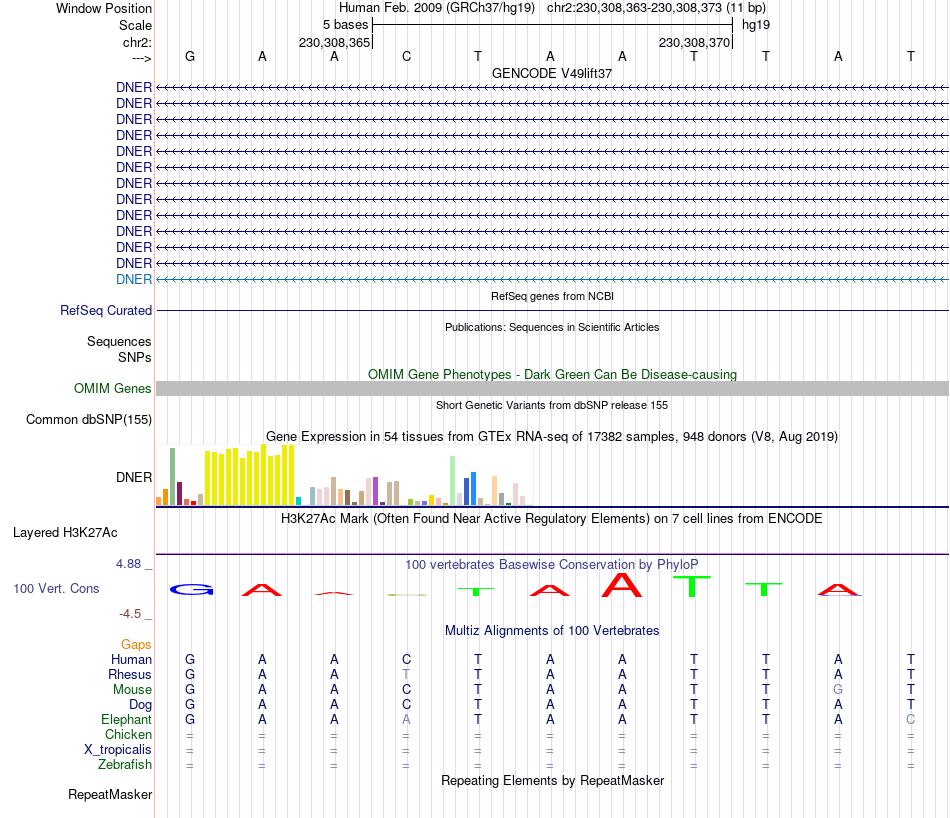The height and width of the screenshot is (818, 950).
Task: Click the "hg19" label beside the scale bar
Action: pyautogui.click(x=756, y=25)
